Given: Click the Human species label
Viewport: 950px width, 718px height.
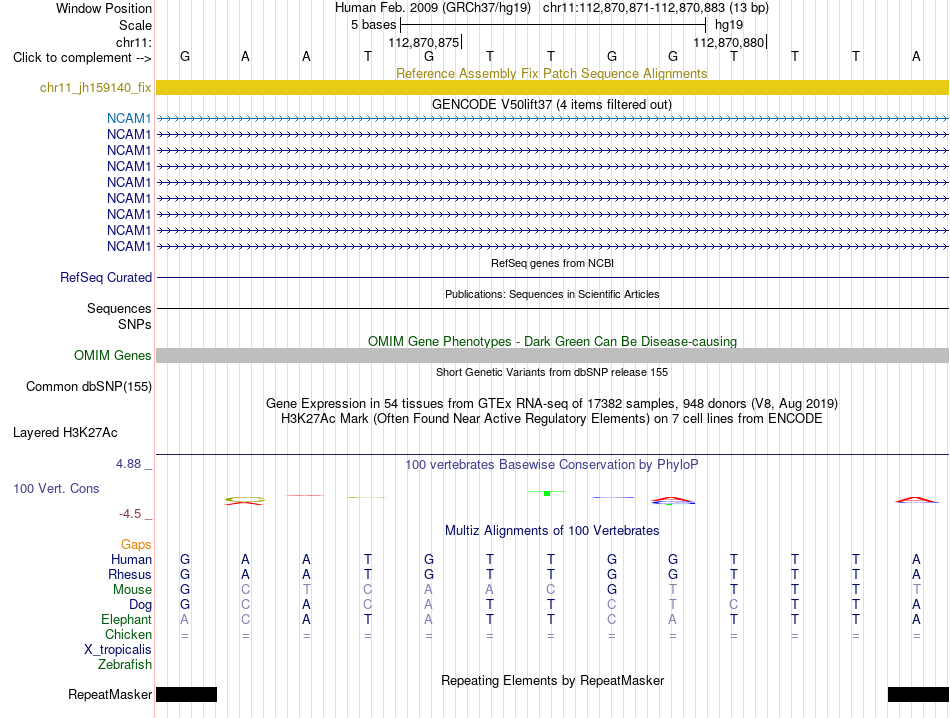Looking at the screenshot, I should coord(131,559).
